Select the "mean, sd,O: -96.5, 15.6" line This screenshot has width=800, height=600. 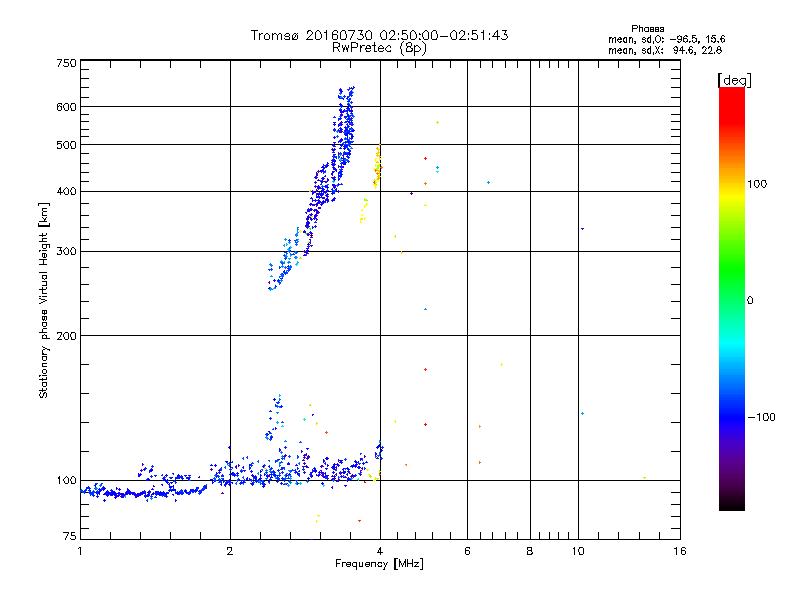[666, 39]
